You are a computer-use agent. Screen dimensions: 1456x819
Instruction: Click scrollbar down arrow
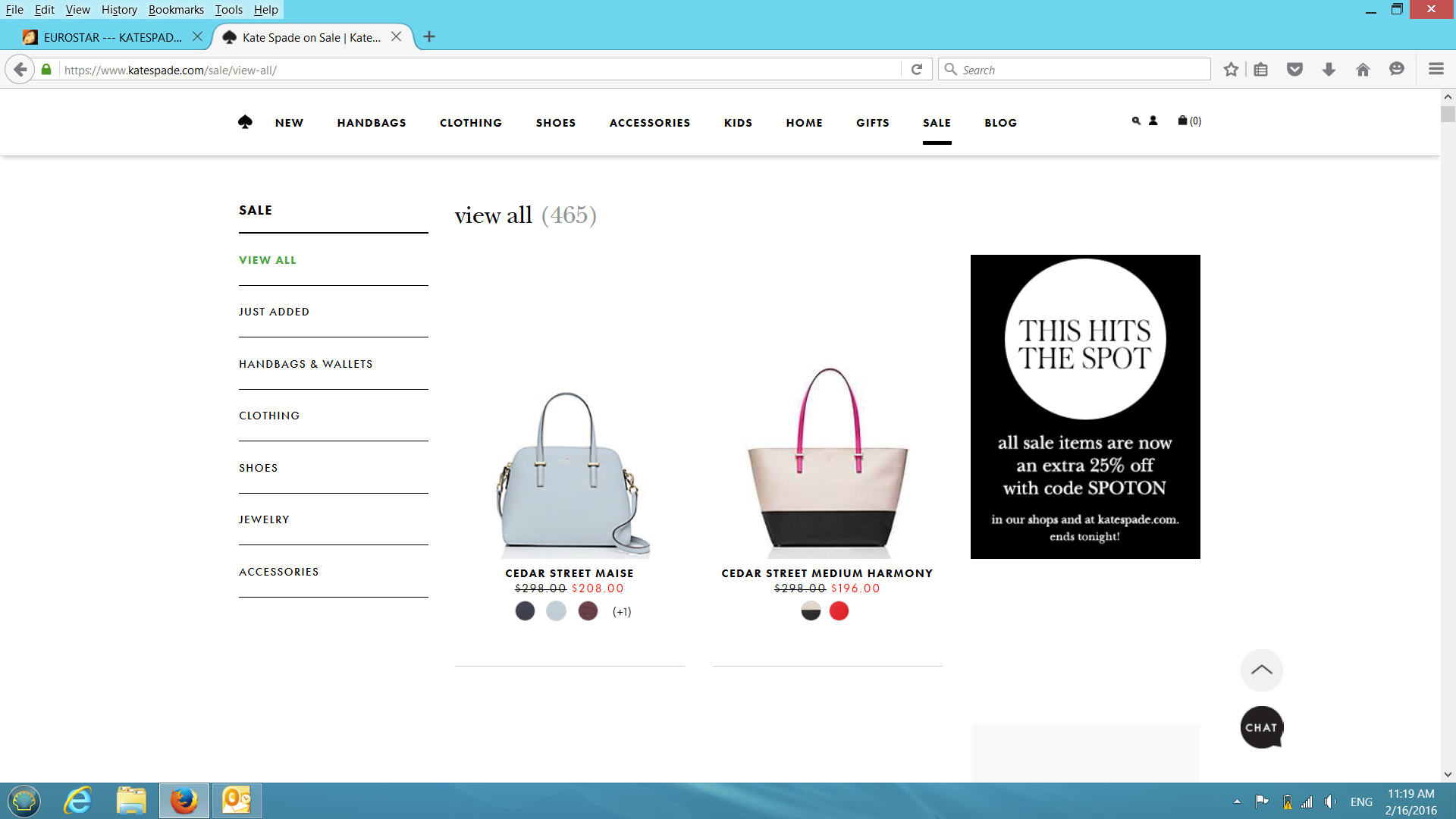[1448, 774]
